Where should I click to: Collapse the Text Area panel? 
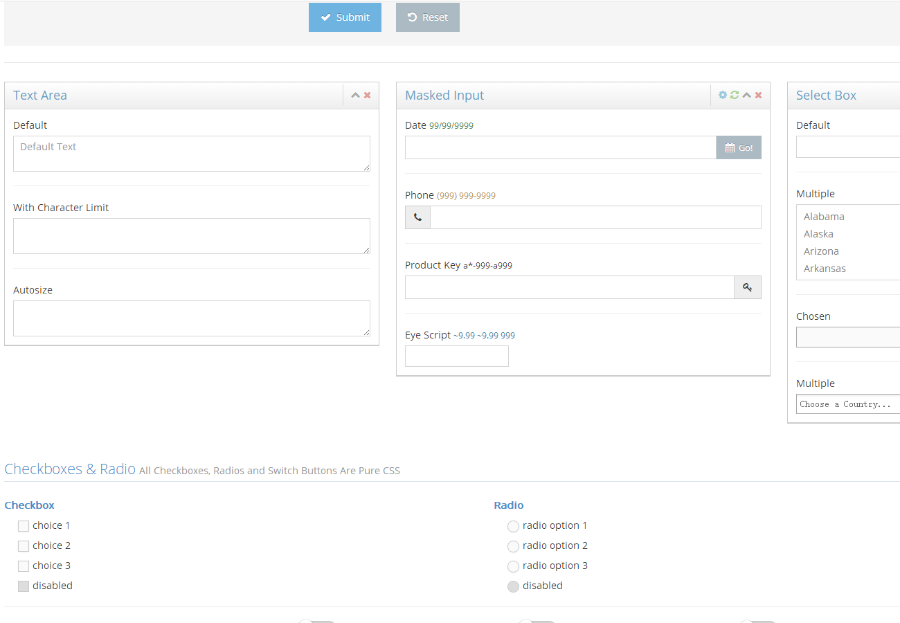355,95
